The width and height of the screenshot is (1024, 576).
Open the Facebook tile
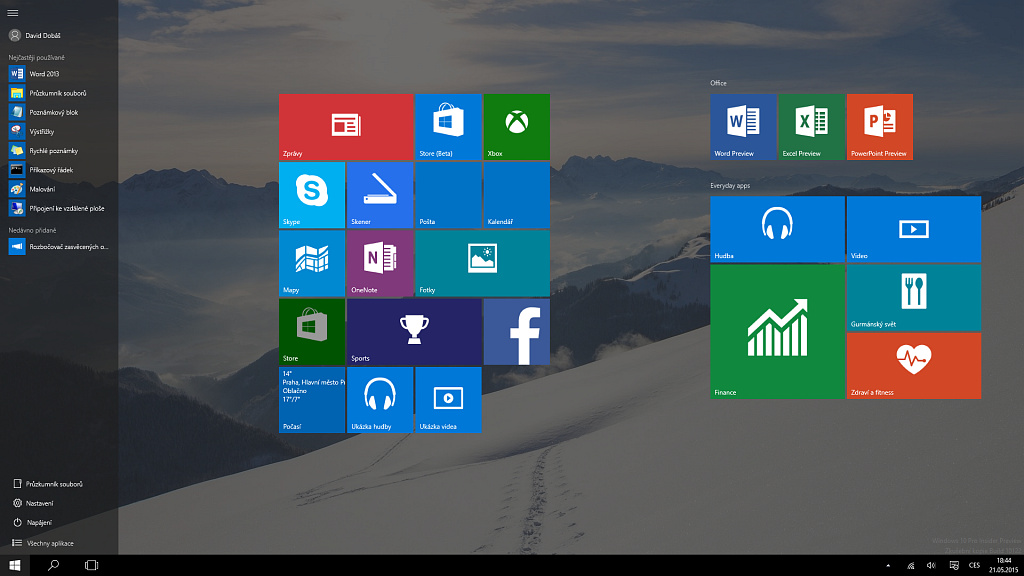(x=517, y=332)
